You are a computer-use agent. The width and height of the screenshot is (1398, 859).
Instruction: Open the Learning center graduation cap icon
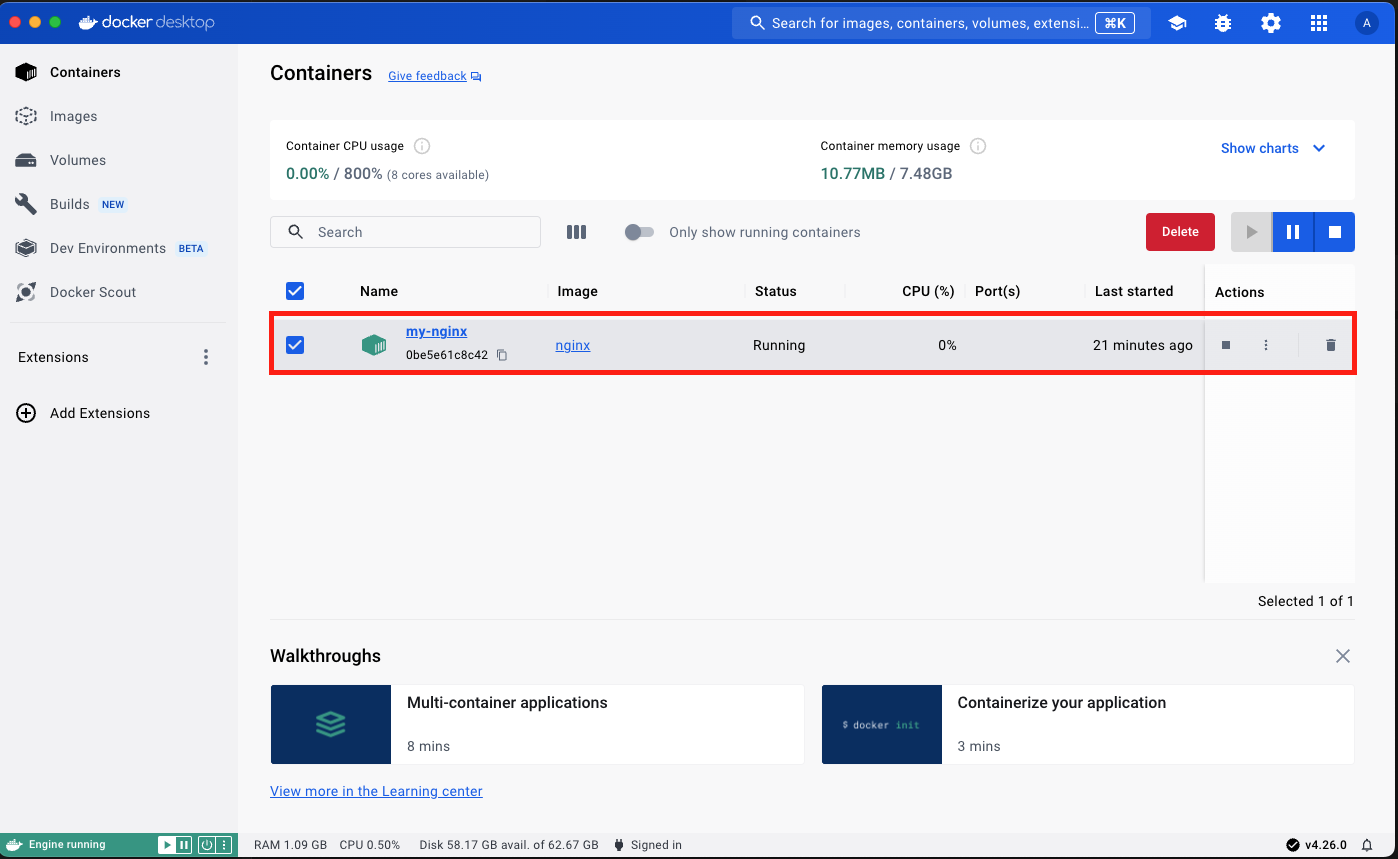pos(1177,23)
